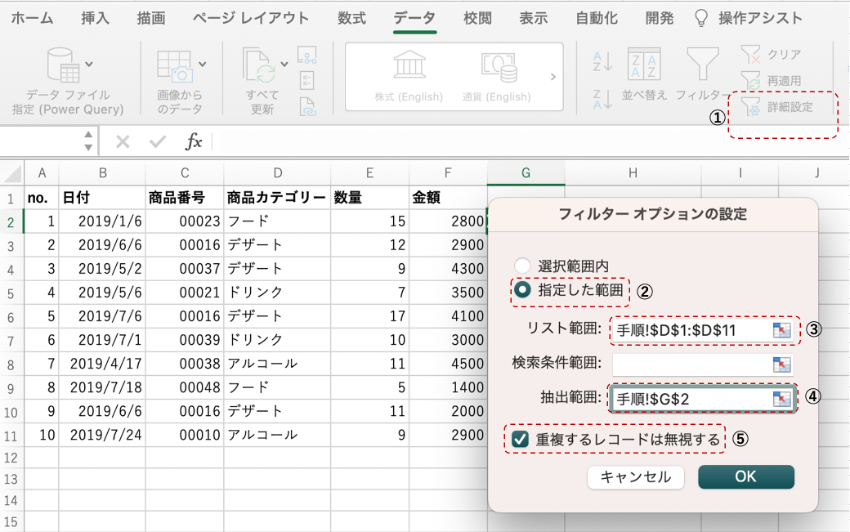Screen dimensions: 850x532
Task: Toggle the Filter (フィルター) funnel
Action: pos(703,65)
